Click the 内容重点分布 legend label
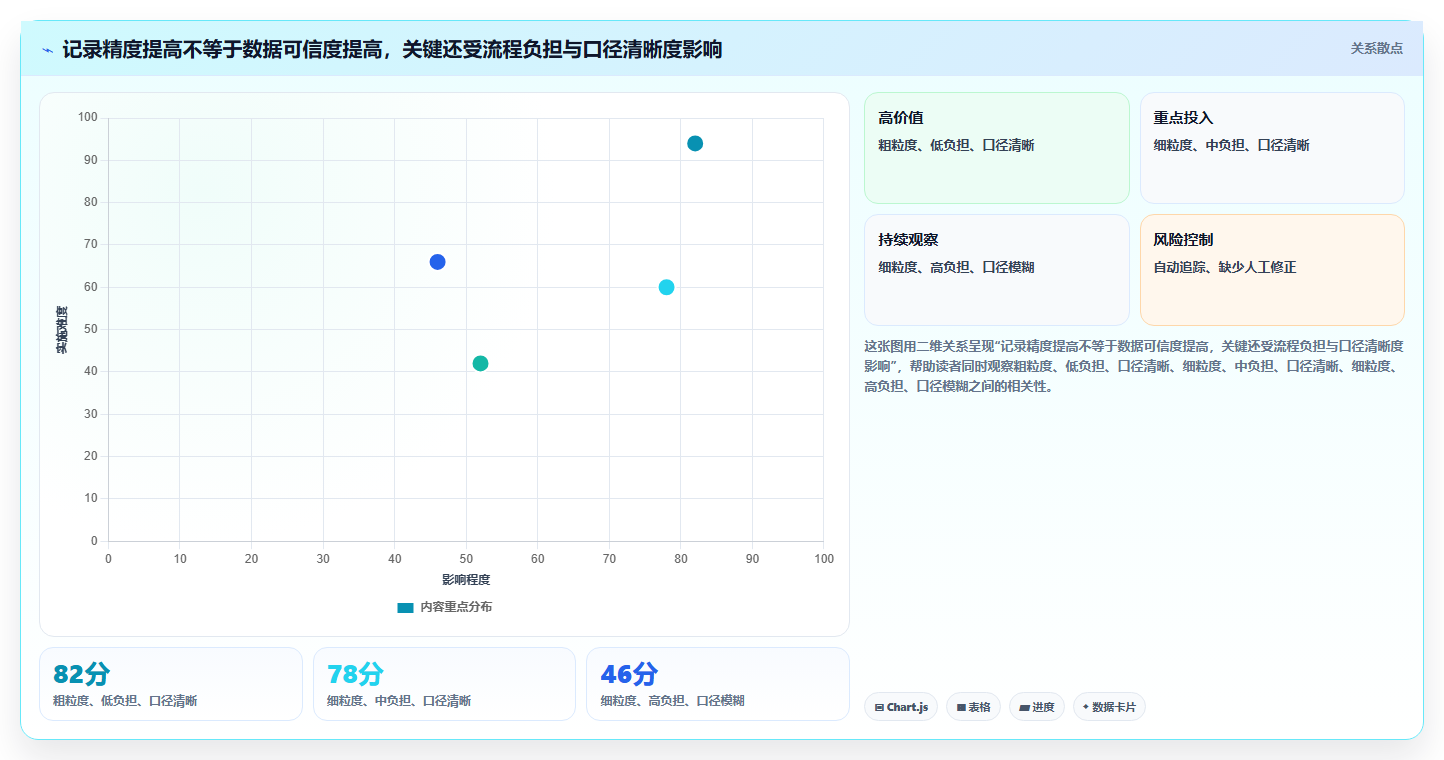 coord(456,607)
